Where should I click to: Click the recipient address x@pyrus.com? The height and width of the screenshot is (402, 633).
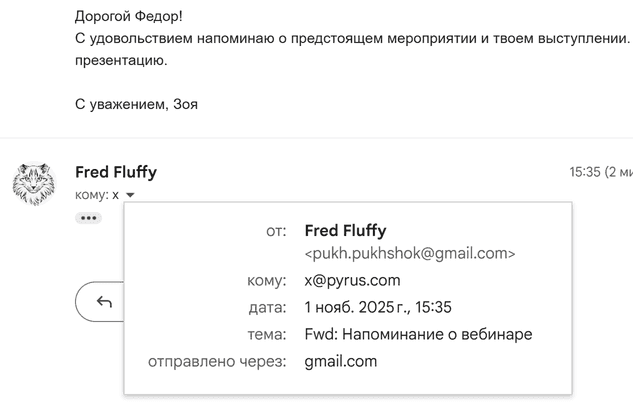(x=352, y=280)
